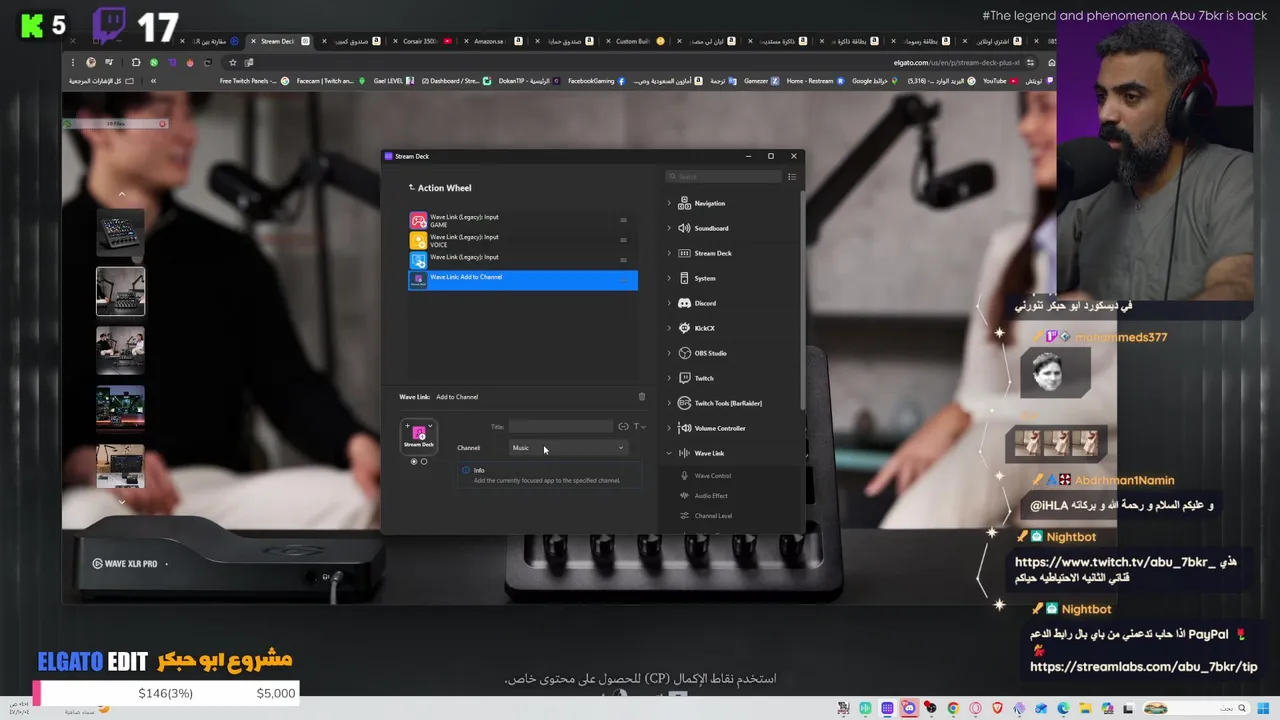This screenshot has width=1280, height=720.
Task: Expand the Discord category
Action: point(669,303)
